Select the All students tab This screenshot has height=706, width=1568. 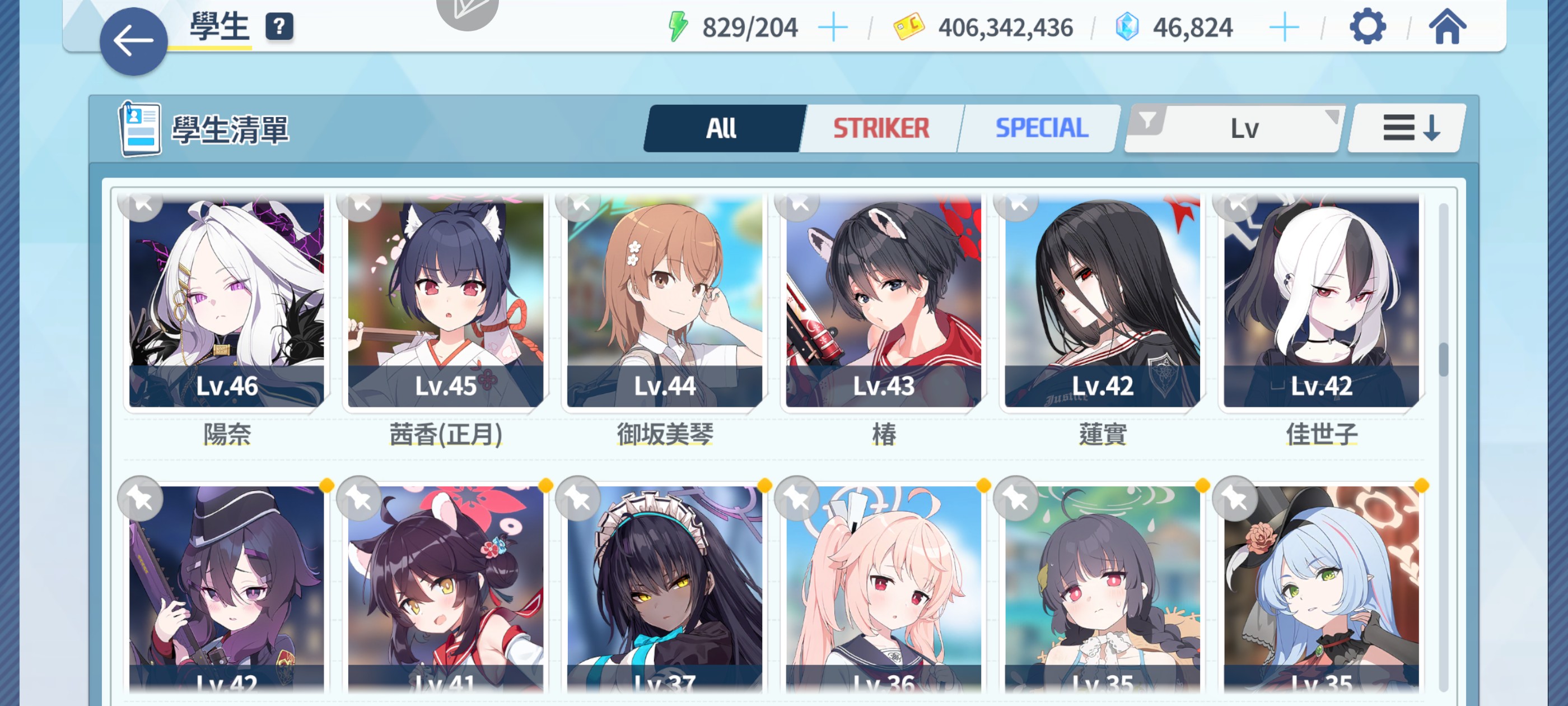point(722,128)
